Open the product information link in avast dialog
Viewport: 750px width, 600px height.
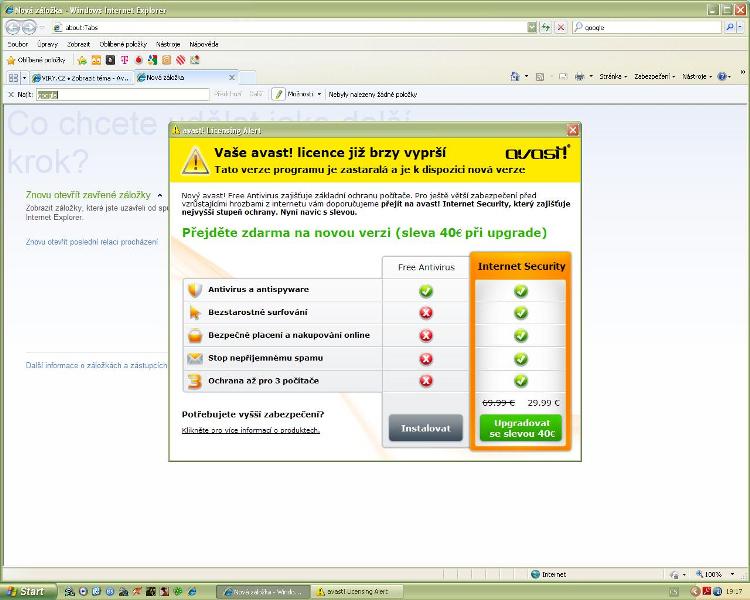(251, 430)
